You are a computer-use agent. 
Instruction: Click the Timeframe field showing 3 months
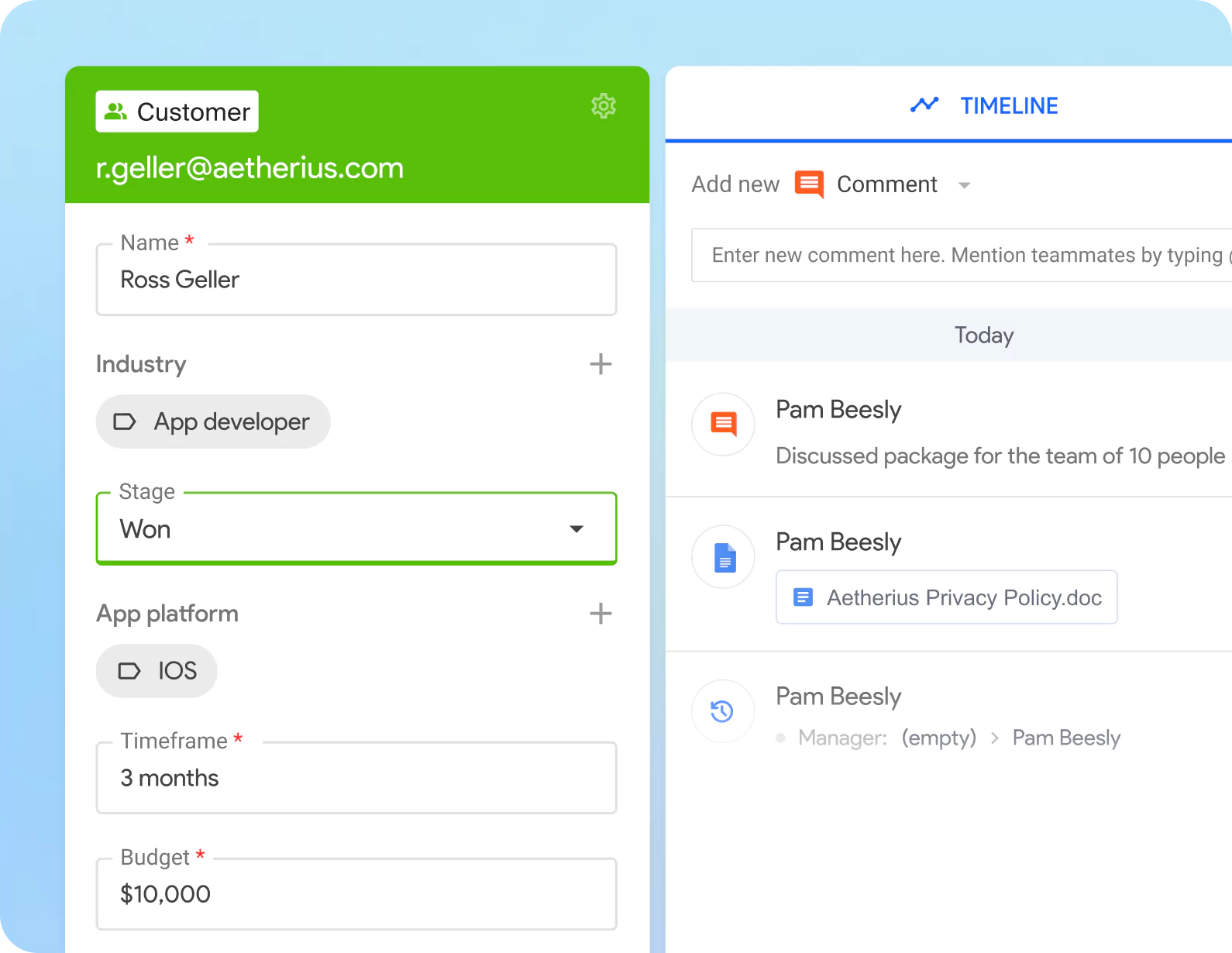[356, 778]
